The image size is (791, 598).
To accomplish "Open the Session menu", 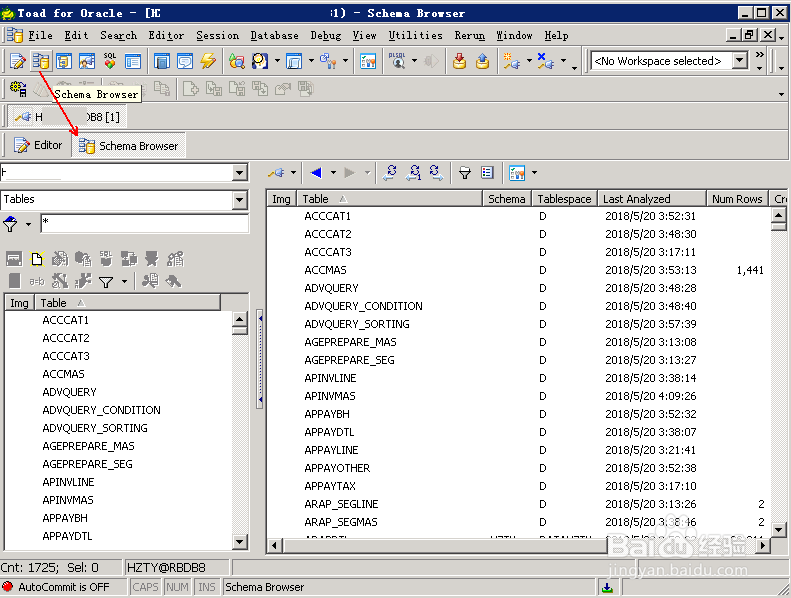I will click(217, 35).
